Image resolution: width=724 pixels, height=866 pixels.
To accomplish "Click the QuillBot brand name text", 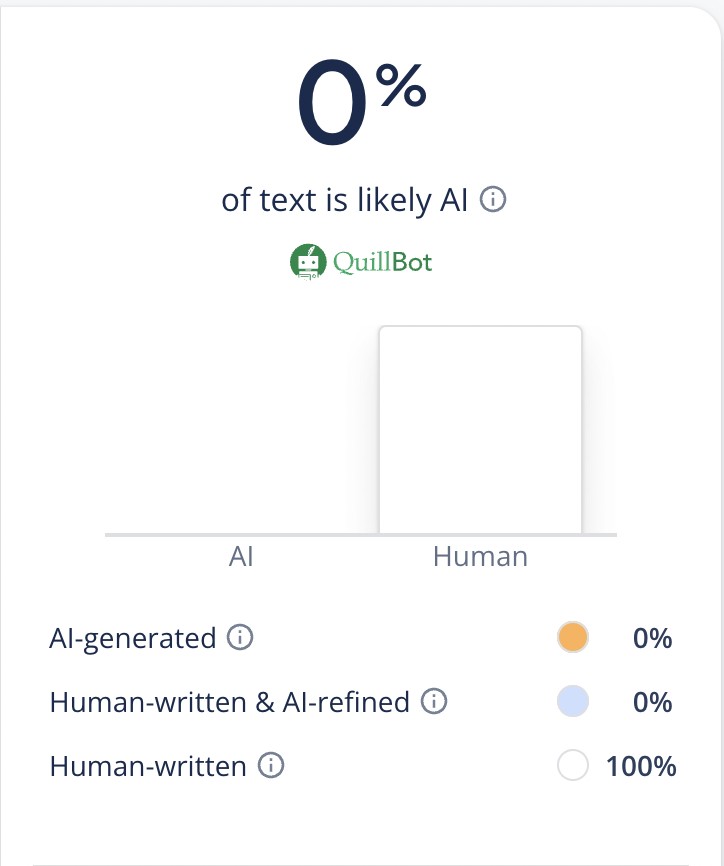I will [x=384, y=262].
